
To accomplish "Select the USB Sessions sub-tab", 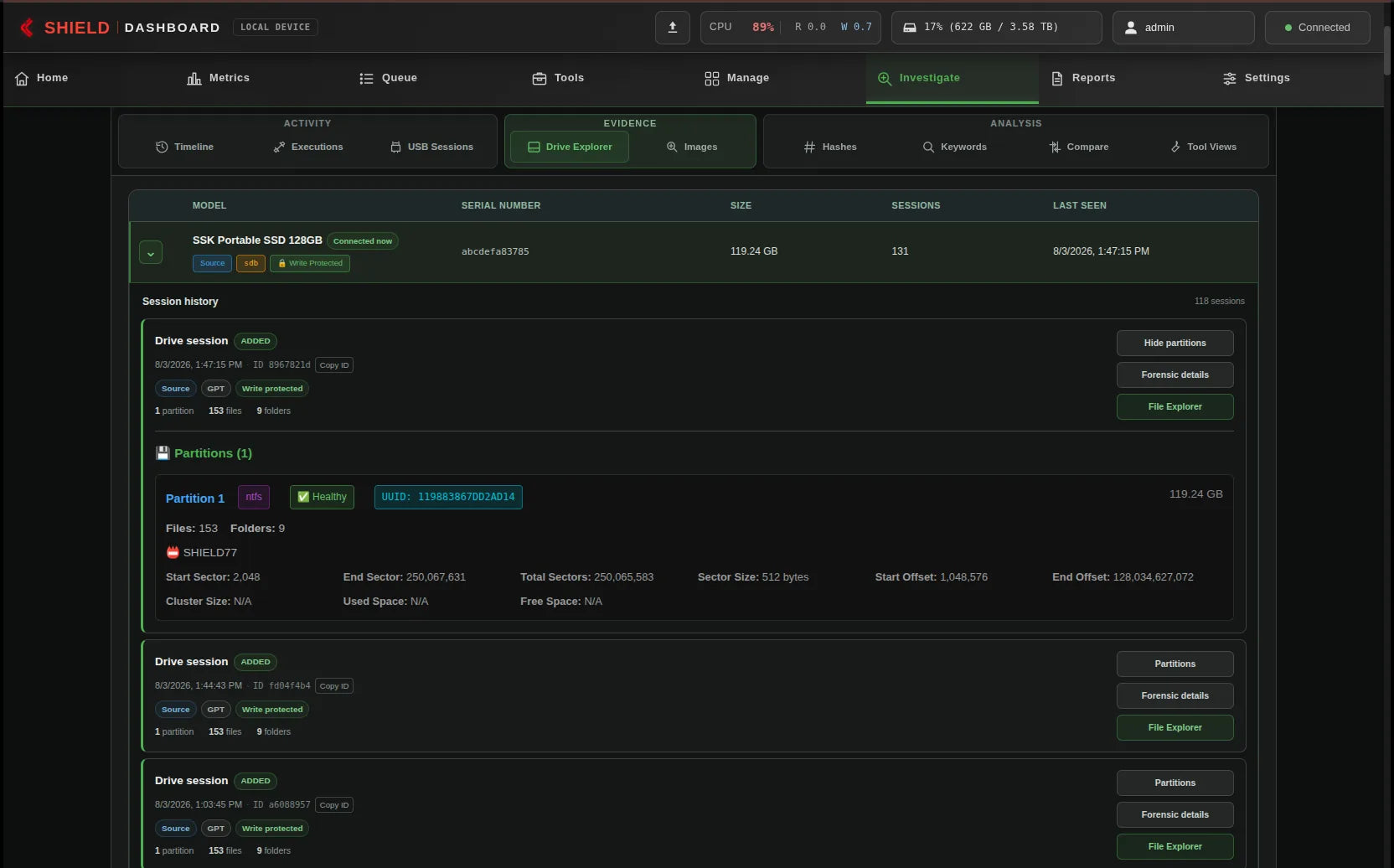I will click(x=431, y=147).
